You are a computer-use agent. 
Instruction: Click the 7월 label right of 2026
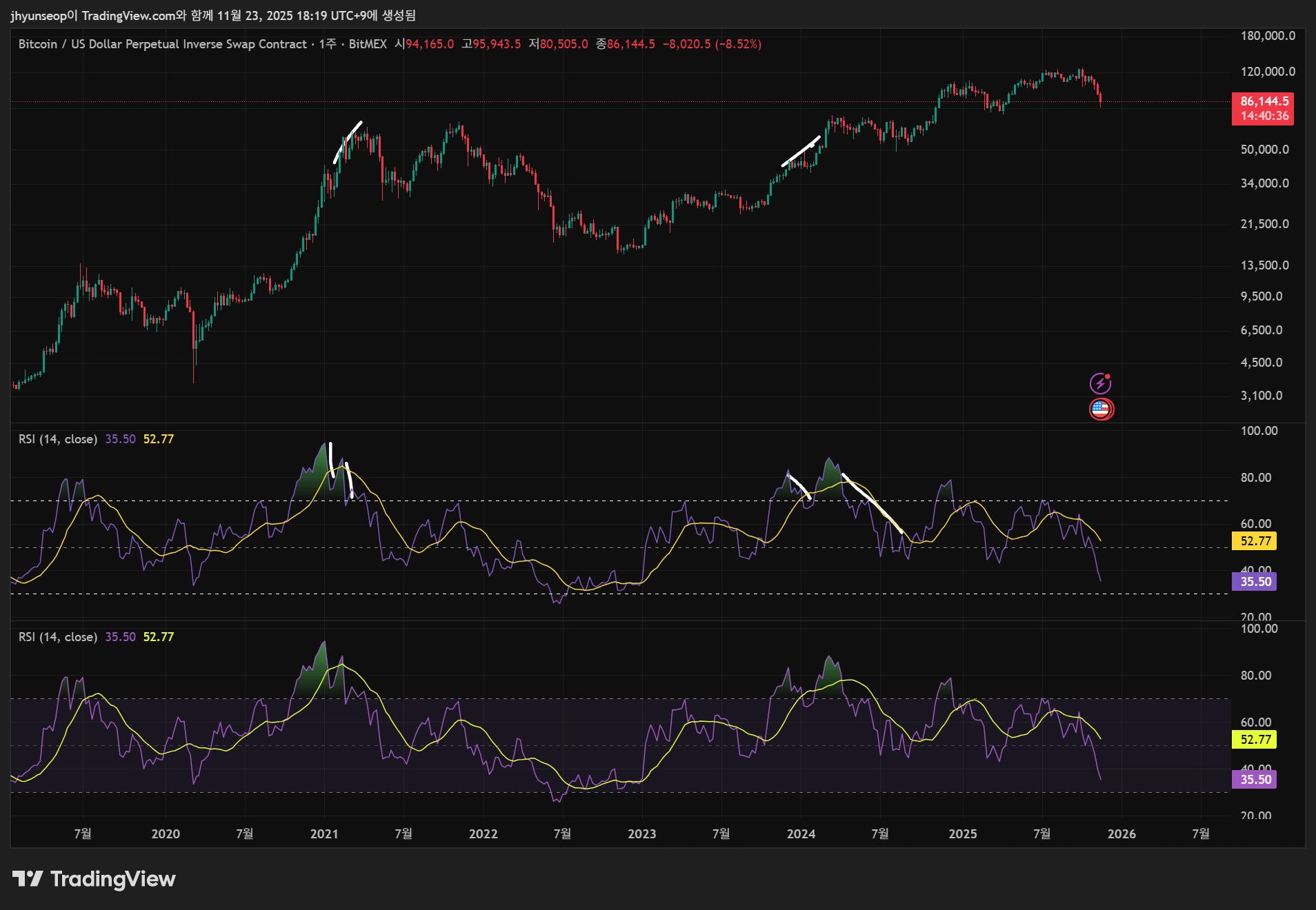1201,834
